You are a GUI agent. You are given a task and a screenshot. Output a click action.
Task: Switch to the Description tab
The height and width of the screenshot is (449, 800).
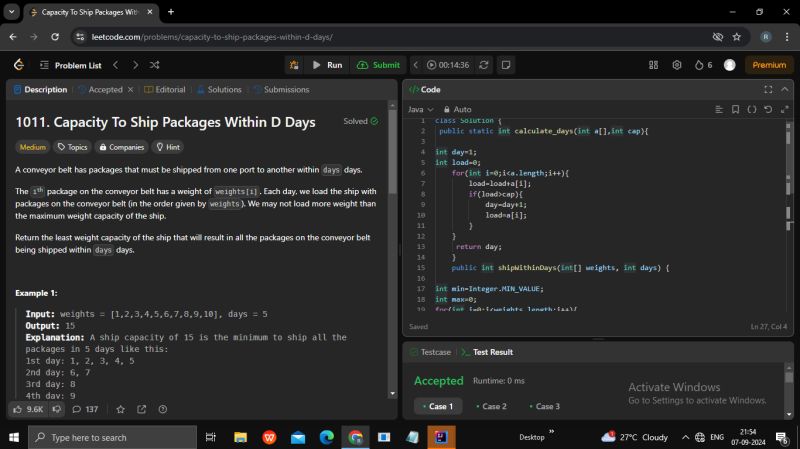40,89
